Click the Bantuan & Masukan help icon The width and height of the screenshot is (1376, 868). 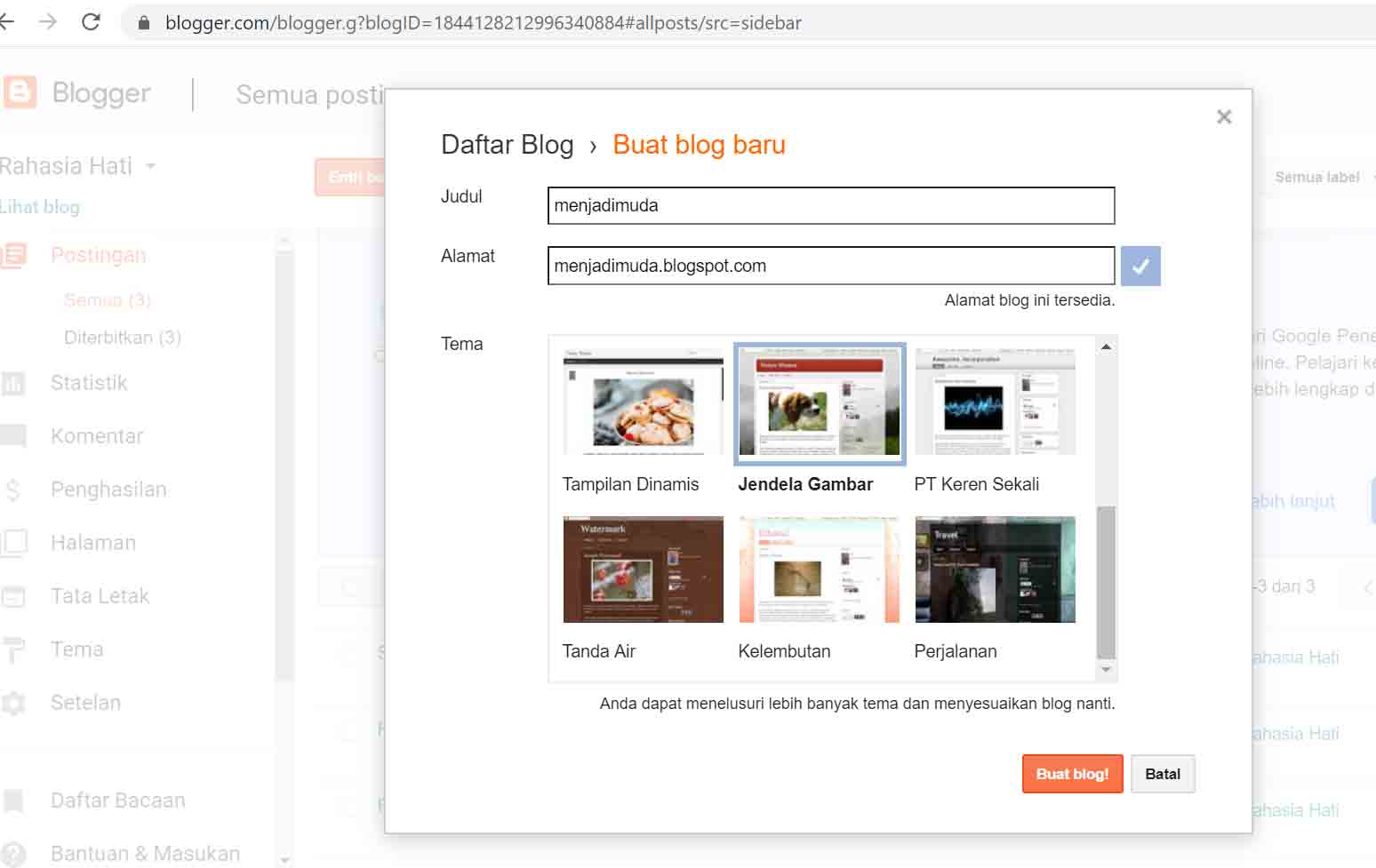[13, 854]
